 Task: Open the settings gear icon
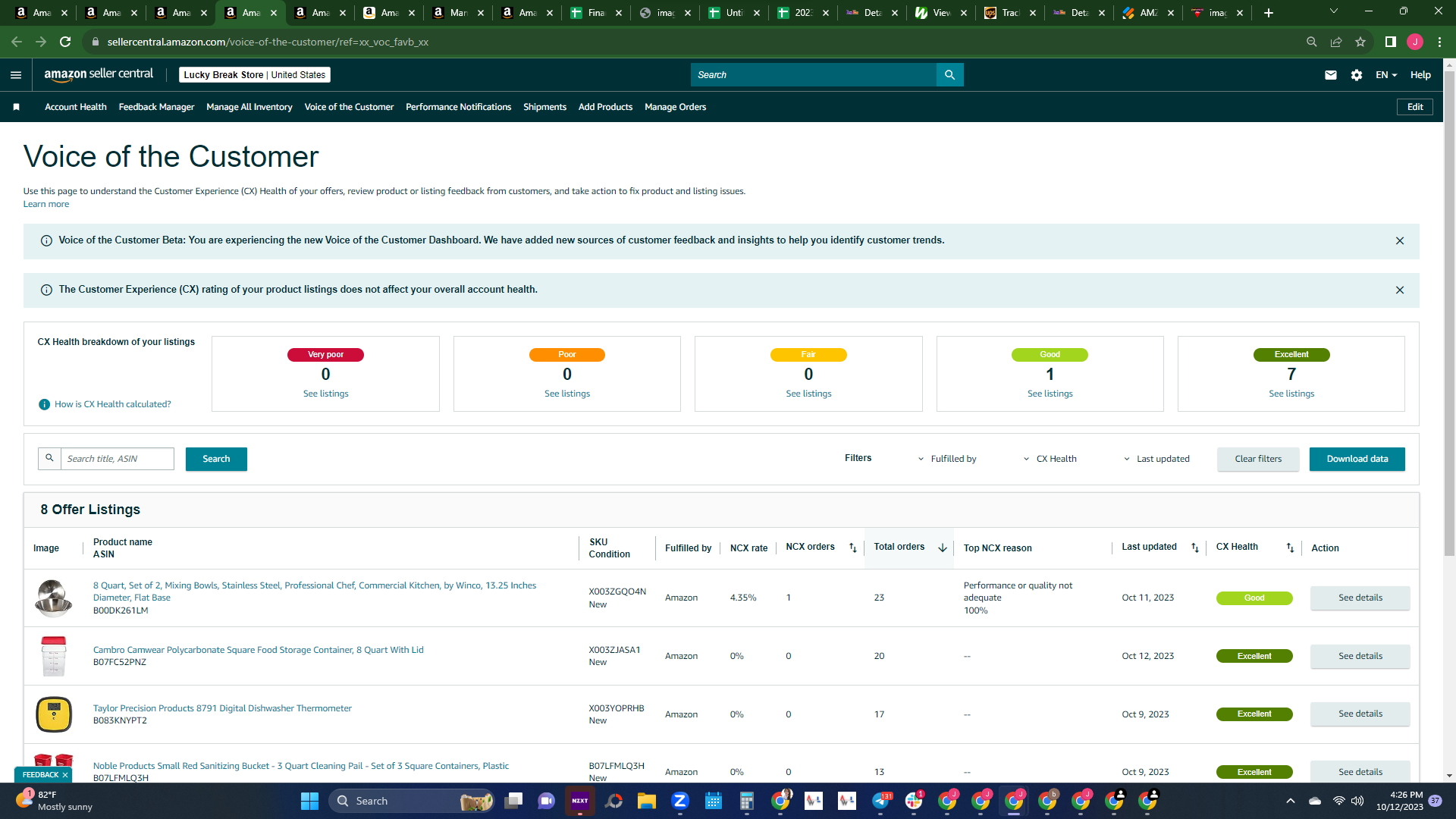click(x=1356, y=75)
